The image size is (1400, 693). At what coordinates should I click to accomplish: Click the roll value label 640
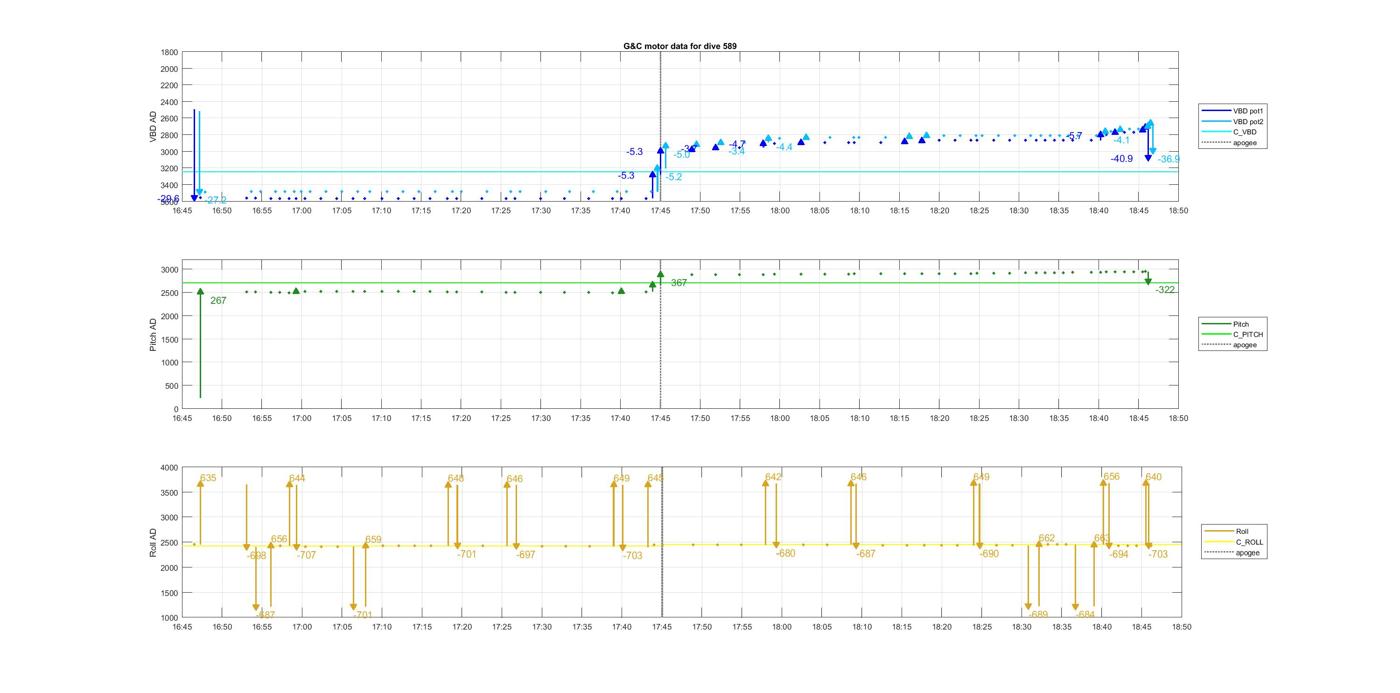[x=1154, y=477]
